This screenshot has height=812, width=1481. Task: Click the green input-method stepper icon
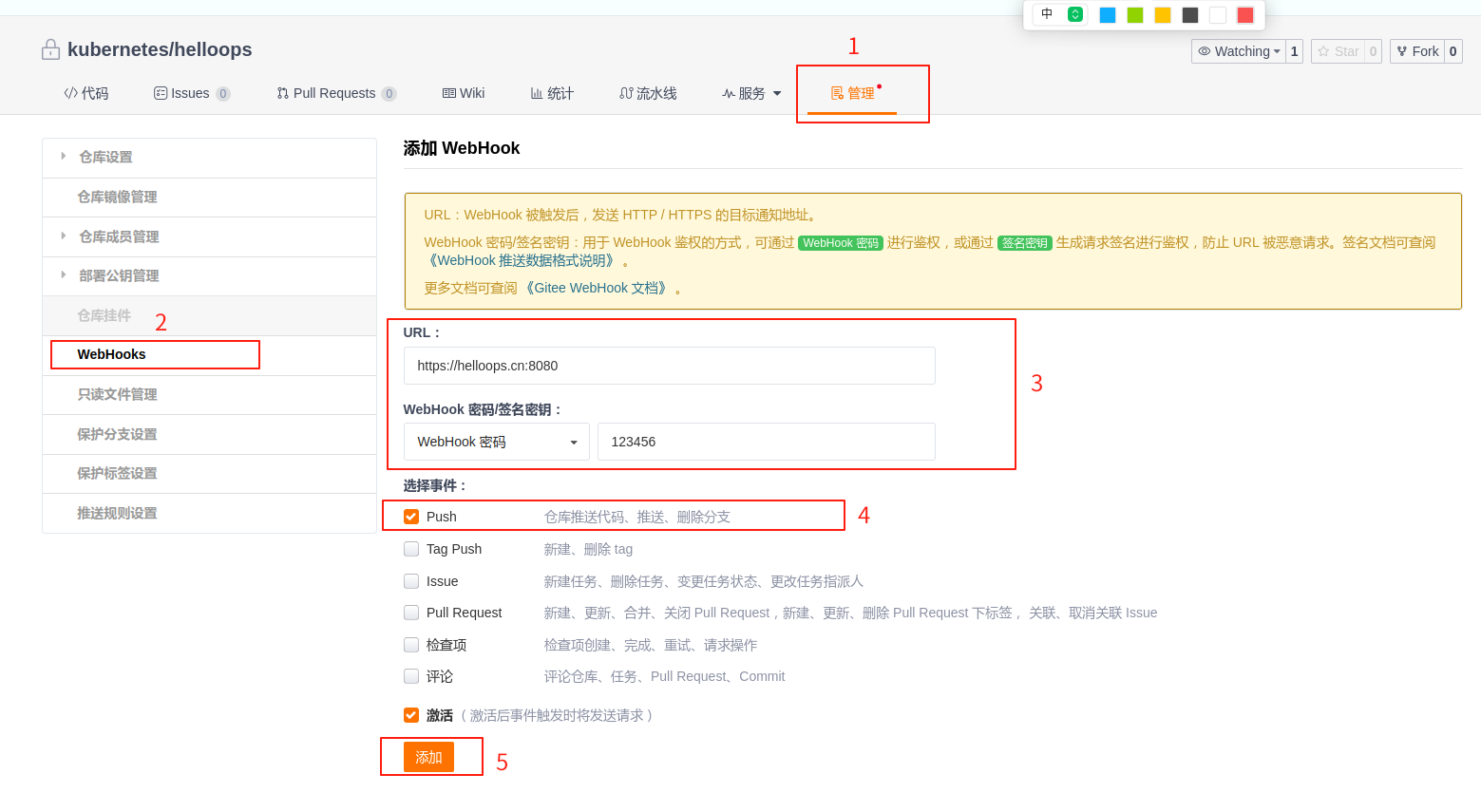point(1075,14)
